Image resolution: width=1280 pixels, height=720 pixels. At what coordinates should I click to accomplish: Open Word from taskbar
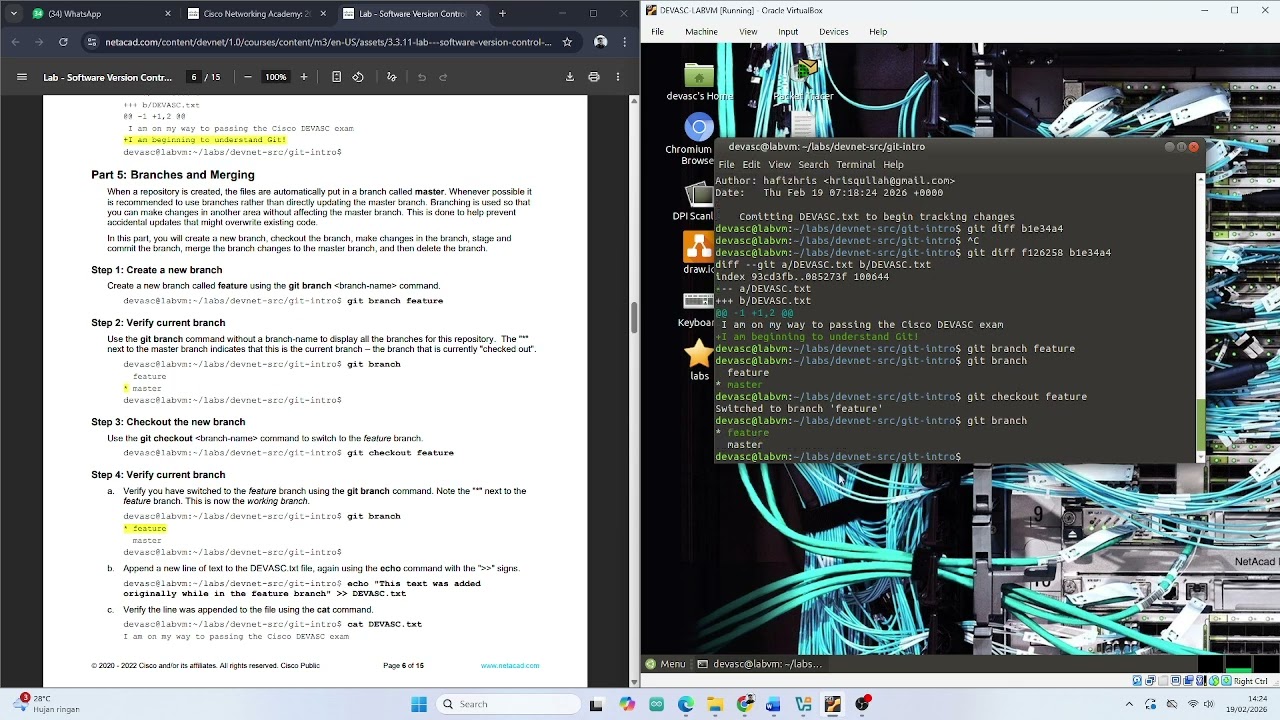tap(773, 704)
